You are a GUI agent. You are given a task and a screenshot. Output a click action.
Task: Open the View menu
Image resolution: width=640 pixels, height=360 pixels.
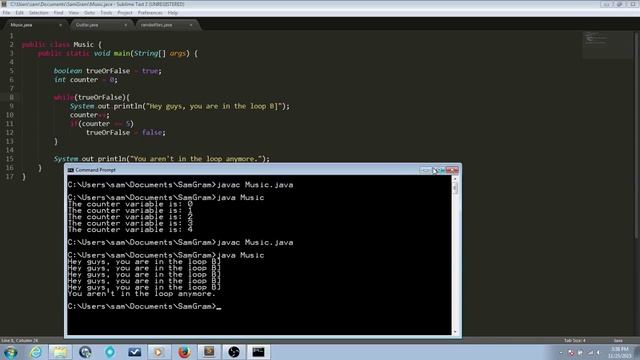click(x=73, y=13)
